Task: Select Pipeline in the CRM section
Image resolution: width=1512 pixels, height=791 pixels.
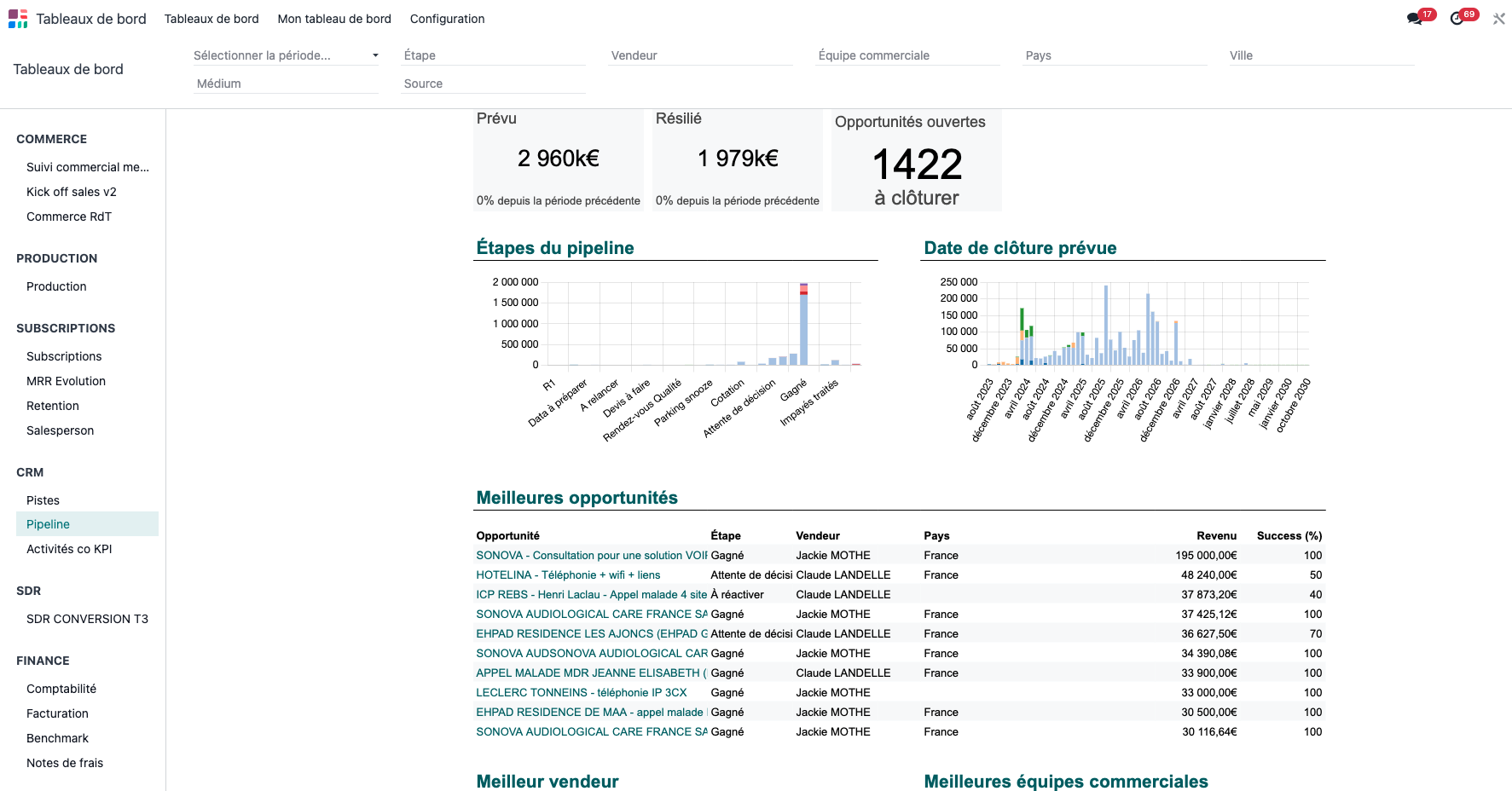Action: 87,524
